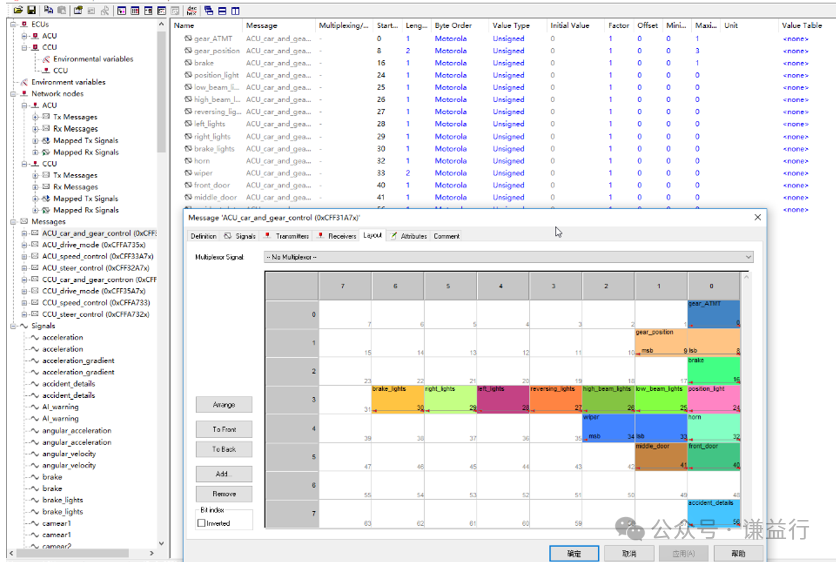Switch to the Definition tab
This screenshot has height=562, width=836.
pyautogui.click(x=203, y=236)
